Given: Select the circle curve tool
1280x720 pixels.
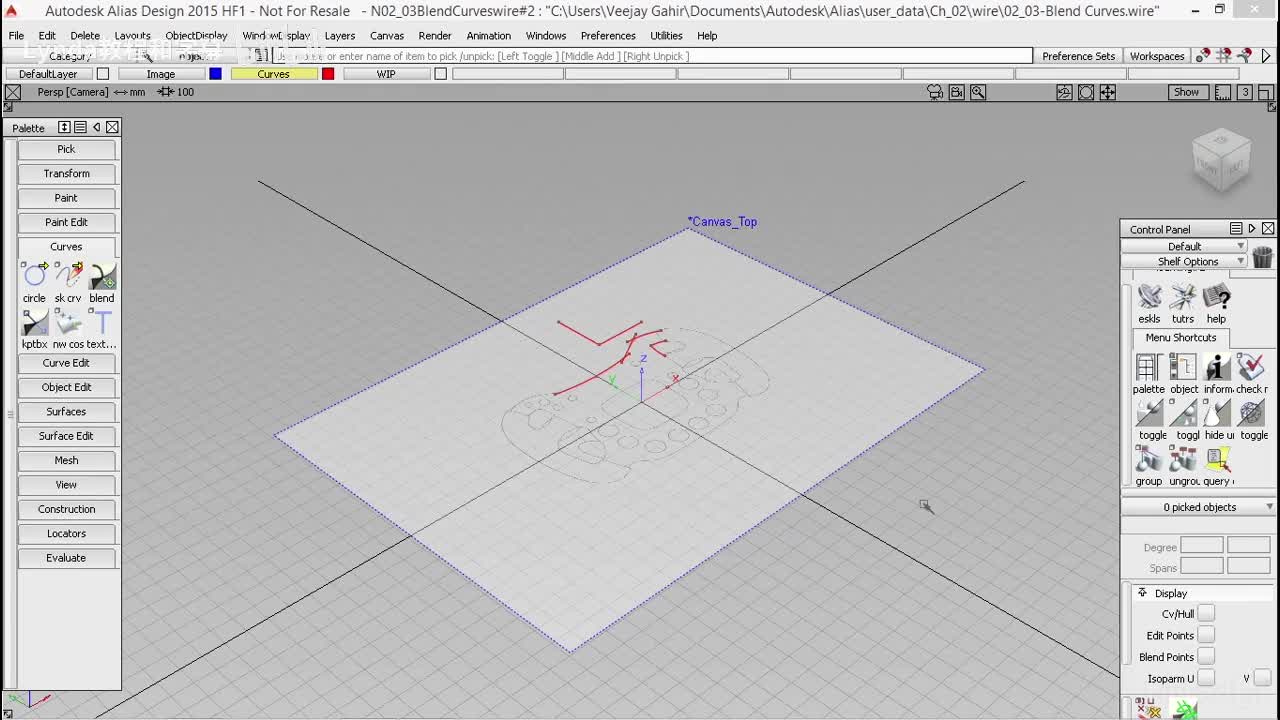Looking at the screenshot, I should [34, 276].
